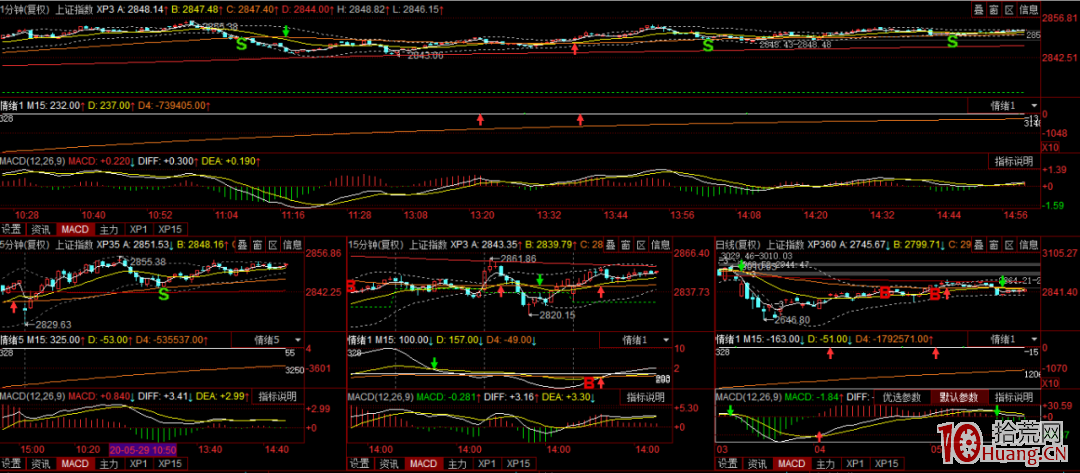Click the 窗 window icon in 15分钟 chart
The image size is (1080, 473).
coord(626,244)
